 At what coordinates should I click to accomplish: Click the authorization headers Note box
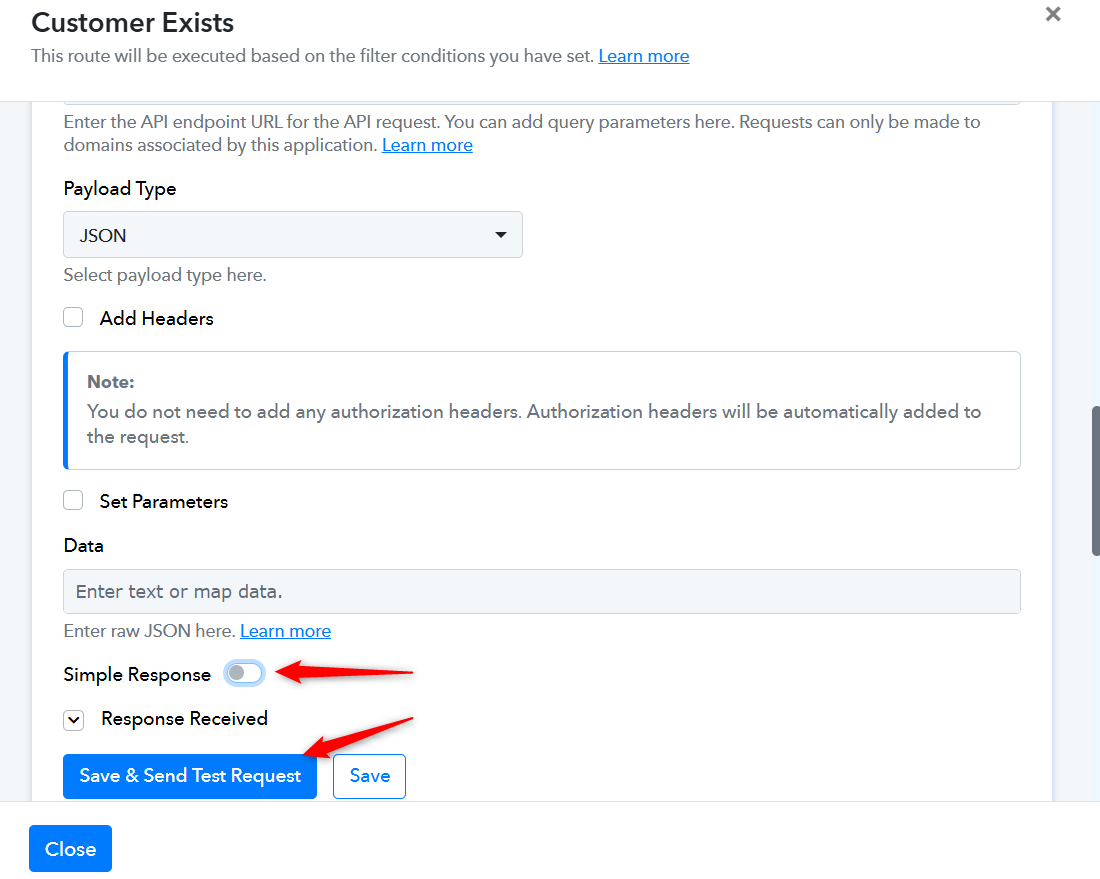542,410
